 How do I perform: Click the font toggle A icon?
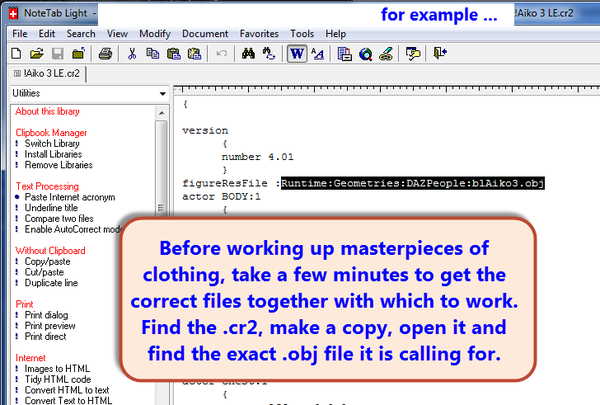pos(318,53)
